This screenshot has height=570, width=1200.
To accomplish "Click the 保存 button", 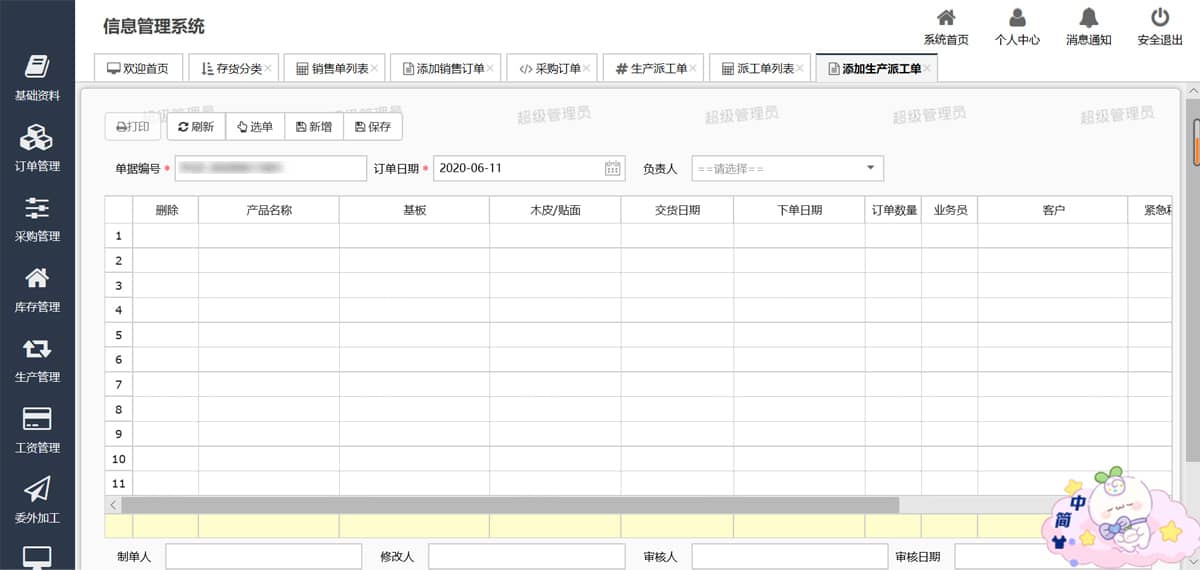I will pos(373,127).
